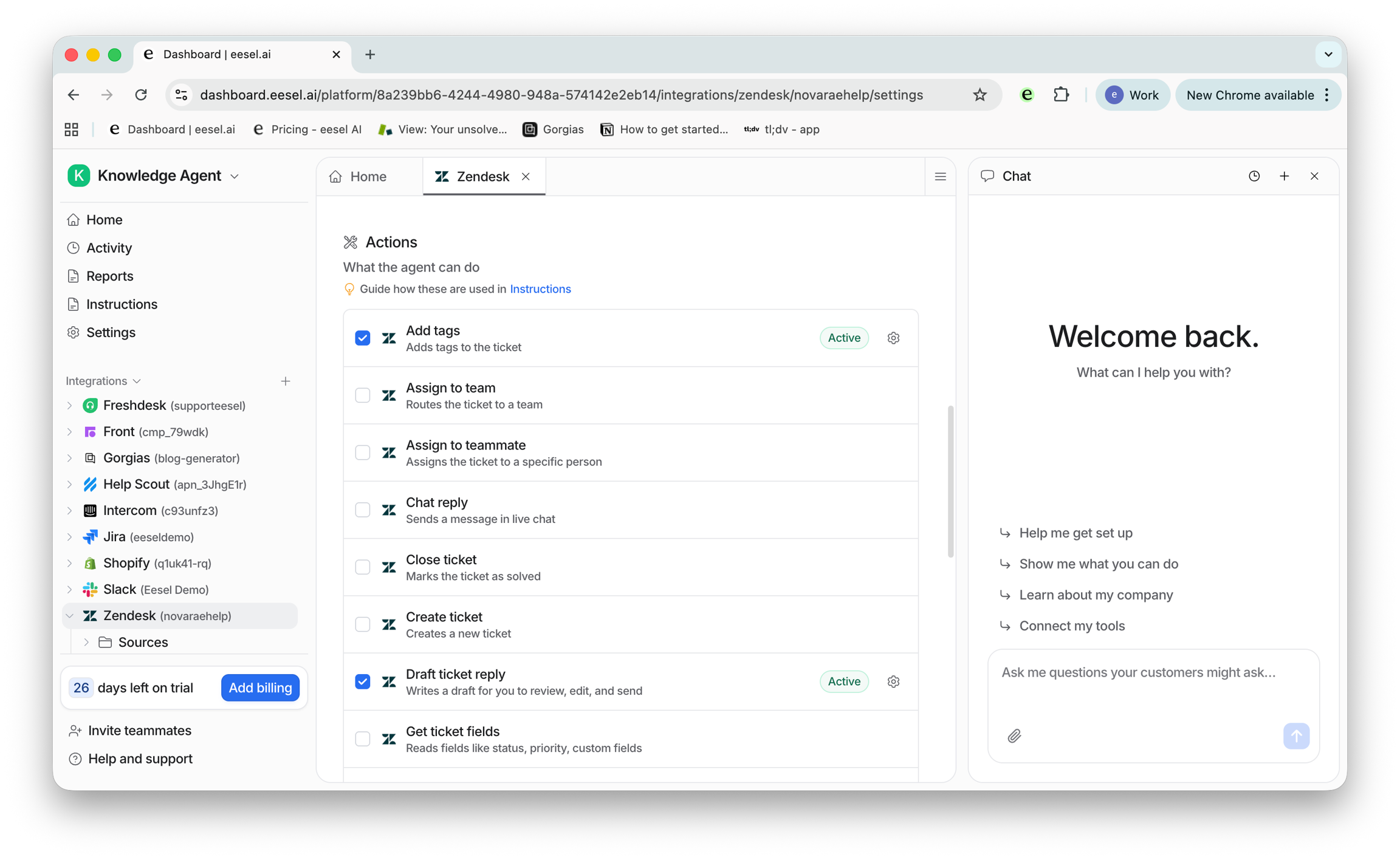The width and height of the screenshot is (1400, 860).
Task: Click the Knowledge Agent logo icon
Action: coord(79,176)
